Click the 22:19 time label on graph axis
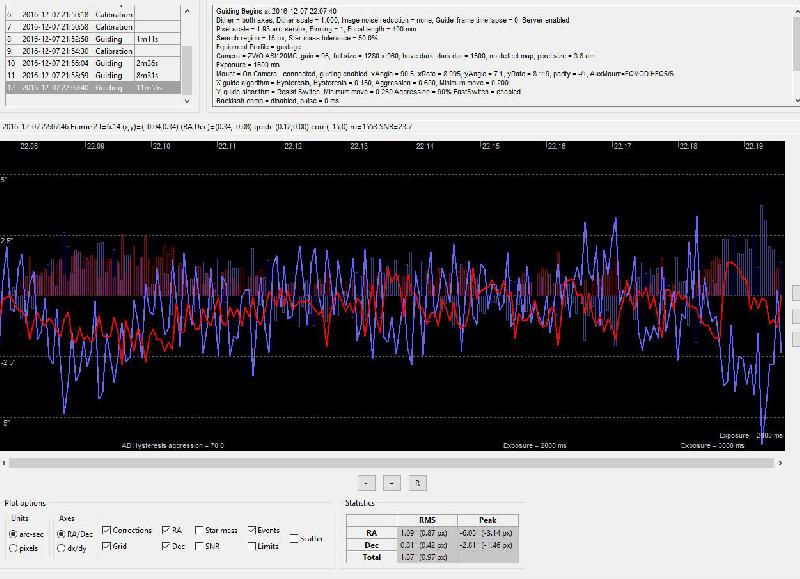This screenshot has width=800, height=579. point(754,146)
